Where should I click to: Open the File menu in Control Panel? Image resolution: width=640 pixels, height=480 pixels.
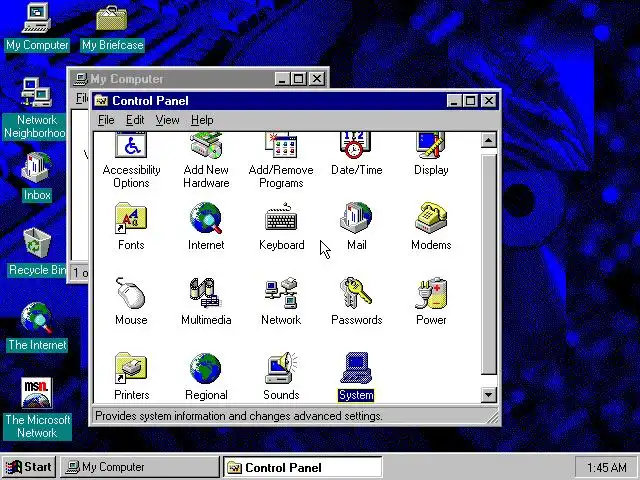click(x=106, y=120)
